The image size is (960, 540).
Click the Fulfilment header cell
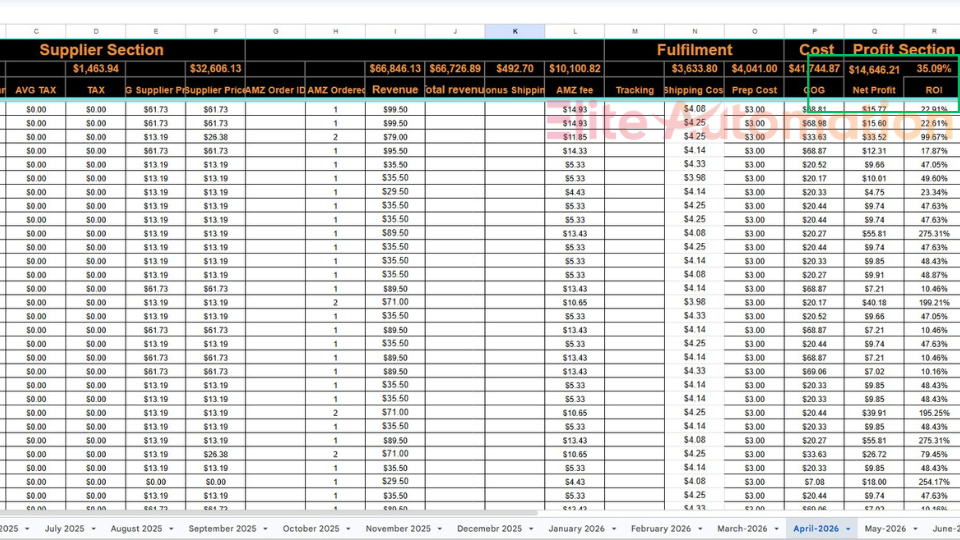[694, 50]
